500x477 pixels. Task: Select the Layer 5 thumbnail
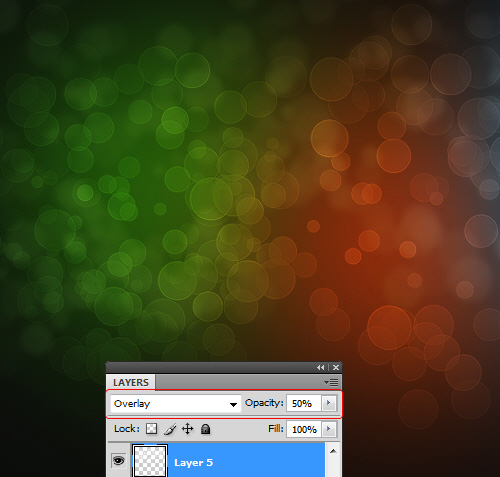pyautogui.click(x=150, y=461)
